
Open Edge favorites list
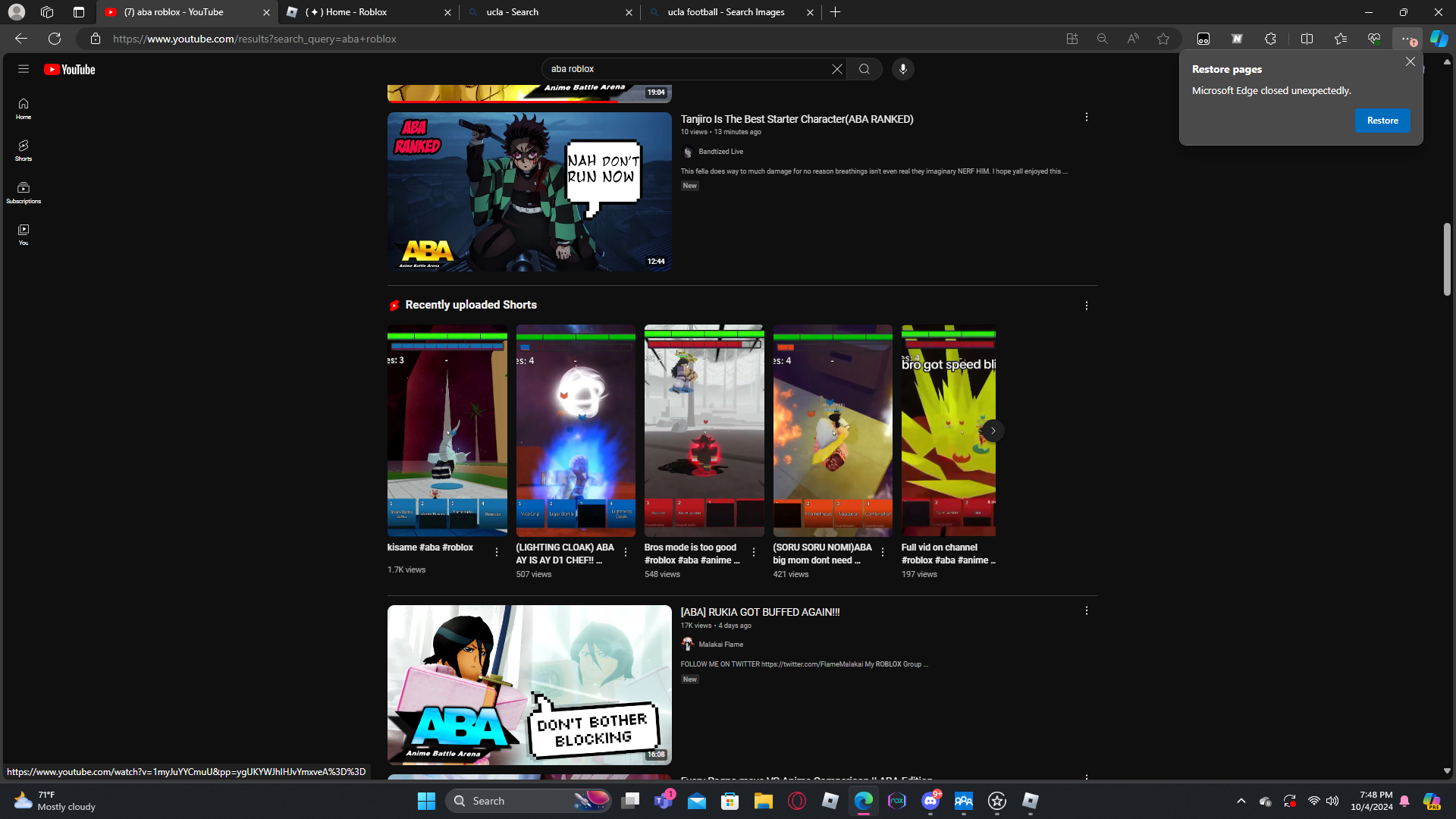[x=1340, y=39]
